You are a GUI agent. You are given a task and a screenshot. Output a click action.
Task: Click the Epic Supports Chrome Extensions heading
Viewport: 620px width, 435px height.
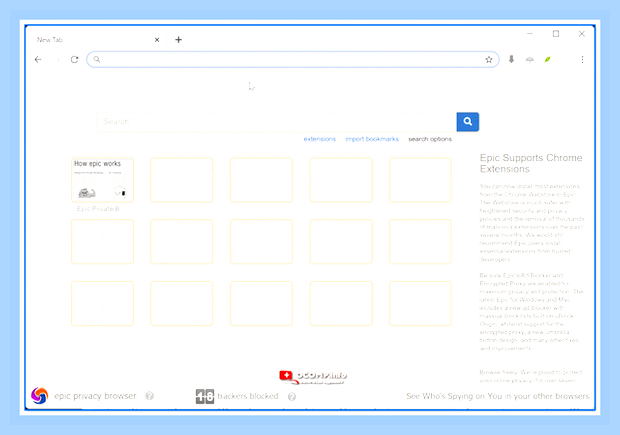point(531,163)
